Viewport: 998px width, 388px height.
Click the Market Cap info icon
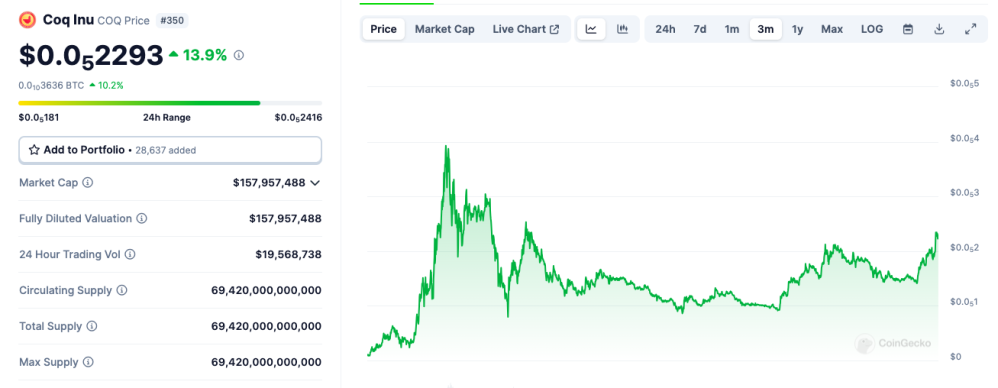pos(88,183)
